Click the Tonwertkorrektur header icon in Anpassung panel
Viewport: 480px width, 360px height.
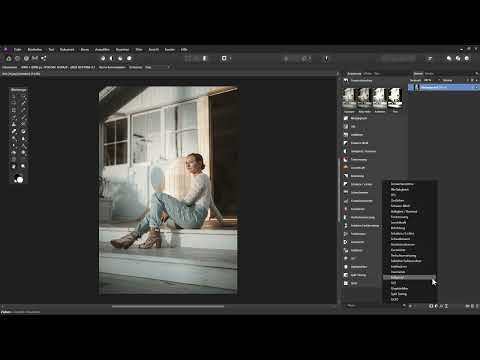point(346,80)
